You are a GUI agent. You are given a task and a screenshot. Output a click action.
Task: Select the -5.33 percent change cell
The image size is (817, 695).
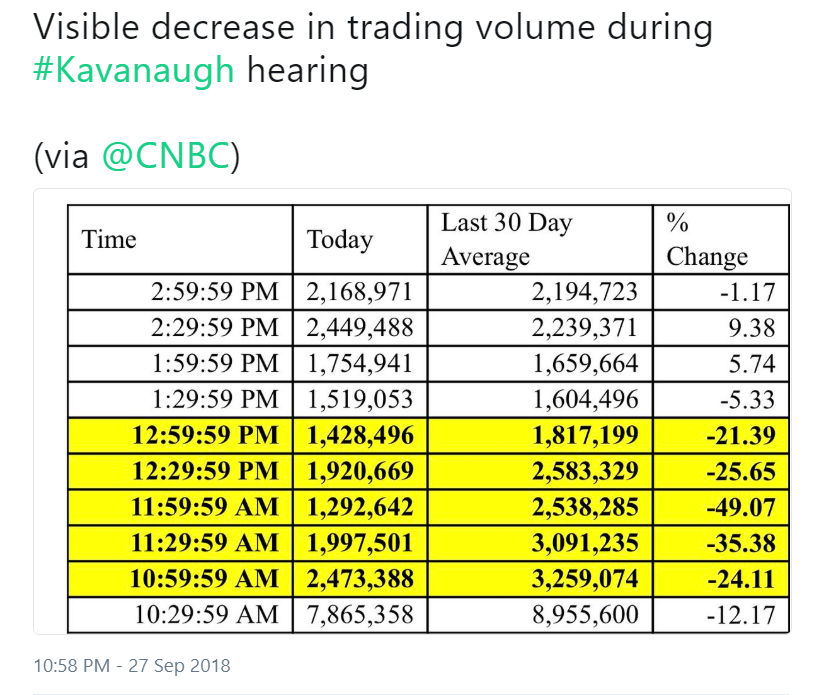click(721, 400)
